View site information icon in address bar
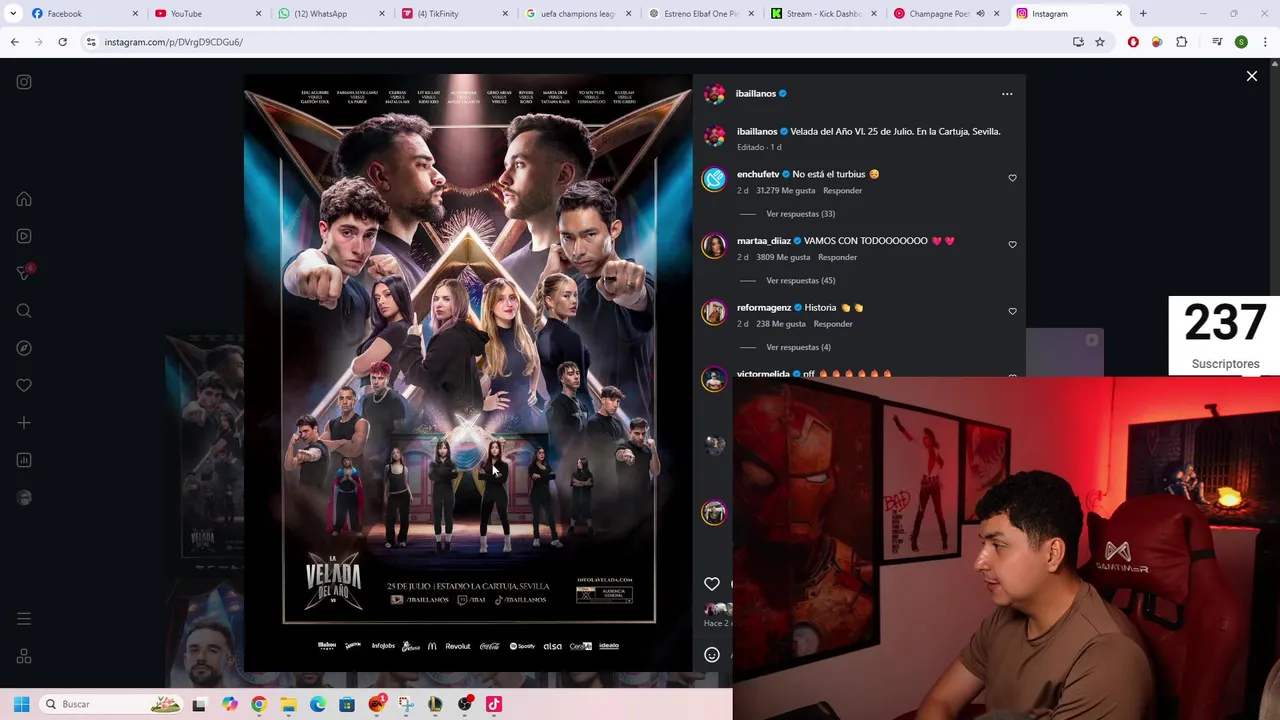The height and width of the screenshot is (720, 1280). coord(91,42)
